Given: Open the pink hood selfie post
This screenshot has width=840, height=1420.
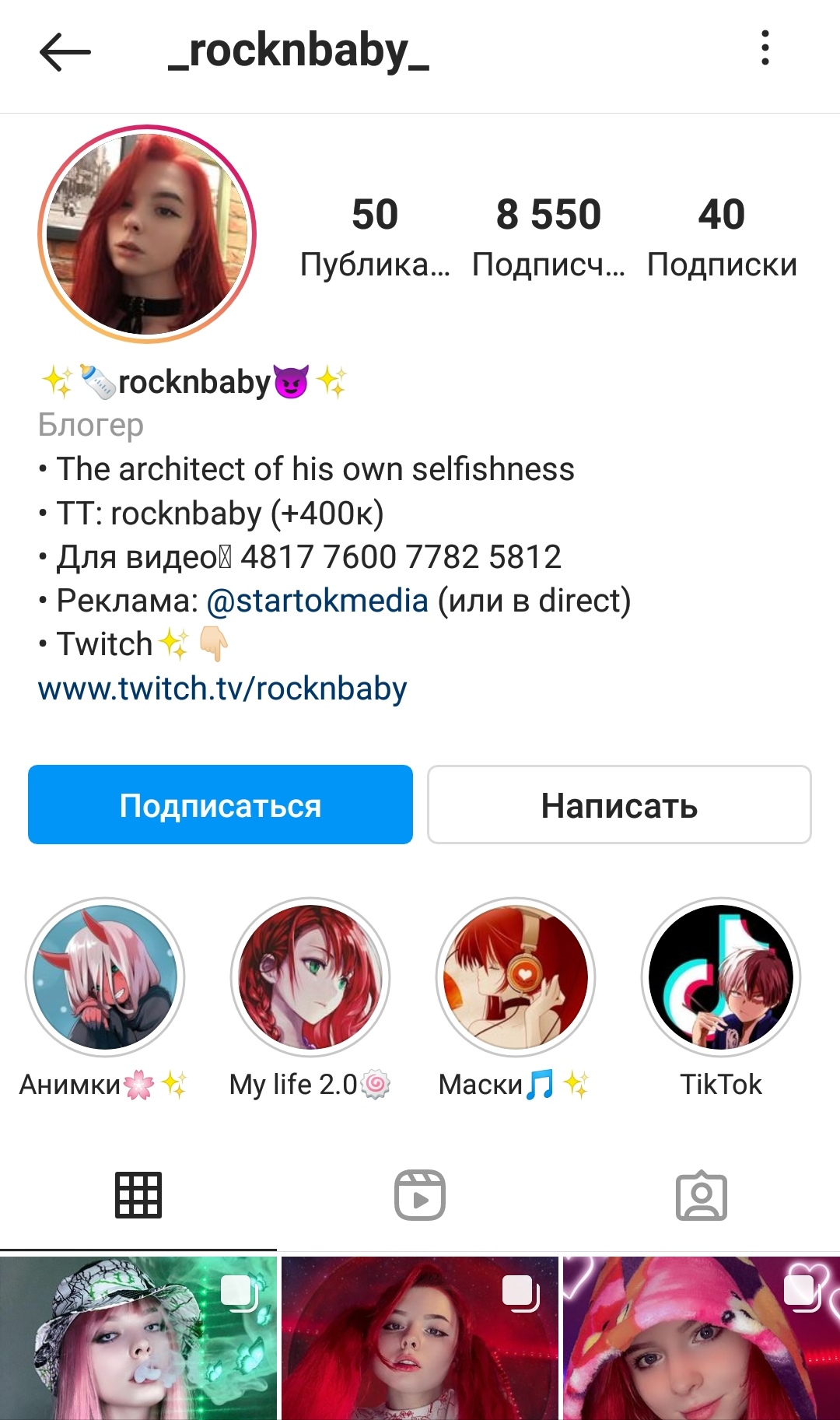Looking at the screenshot, I should 702,1338.
